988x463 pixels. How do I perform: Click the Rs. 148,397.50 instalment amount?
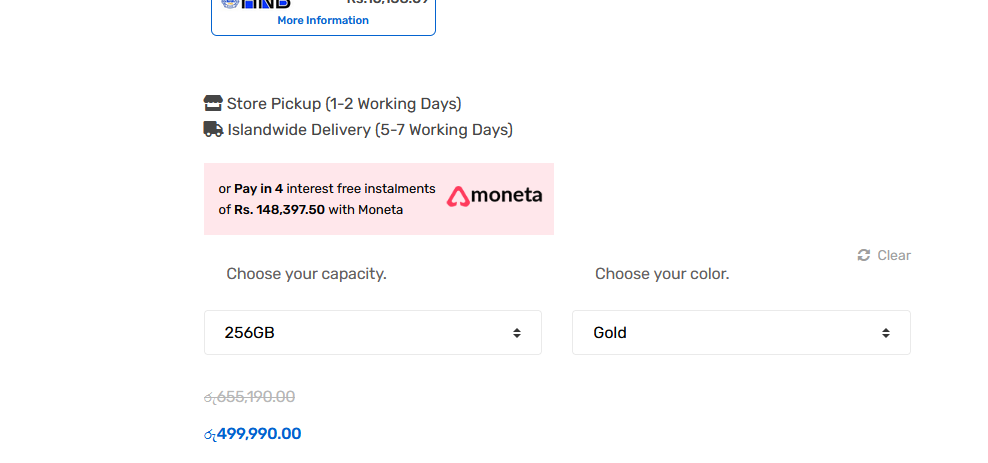(279, 210)
